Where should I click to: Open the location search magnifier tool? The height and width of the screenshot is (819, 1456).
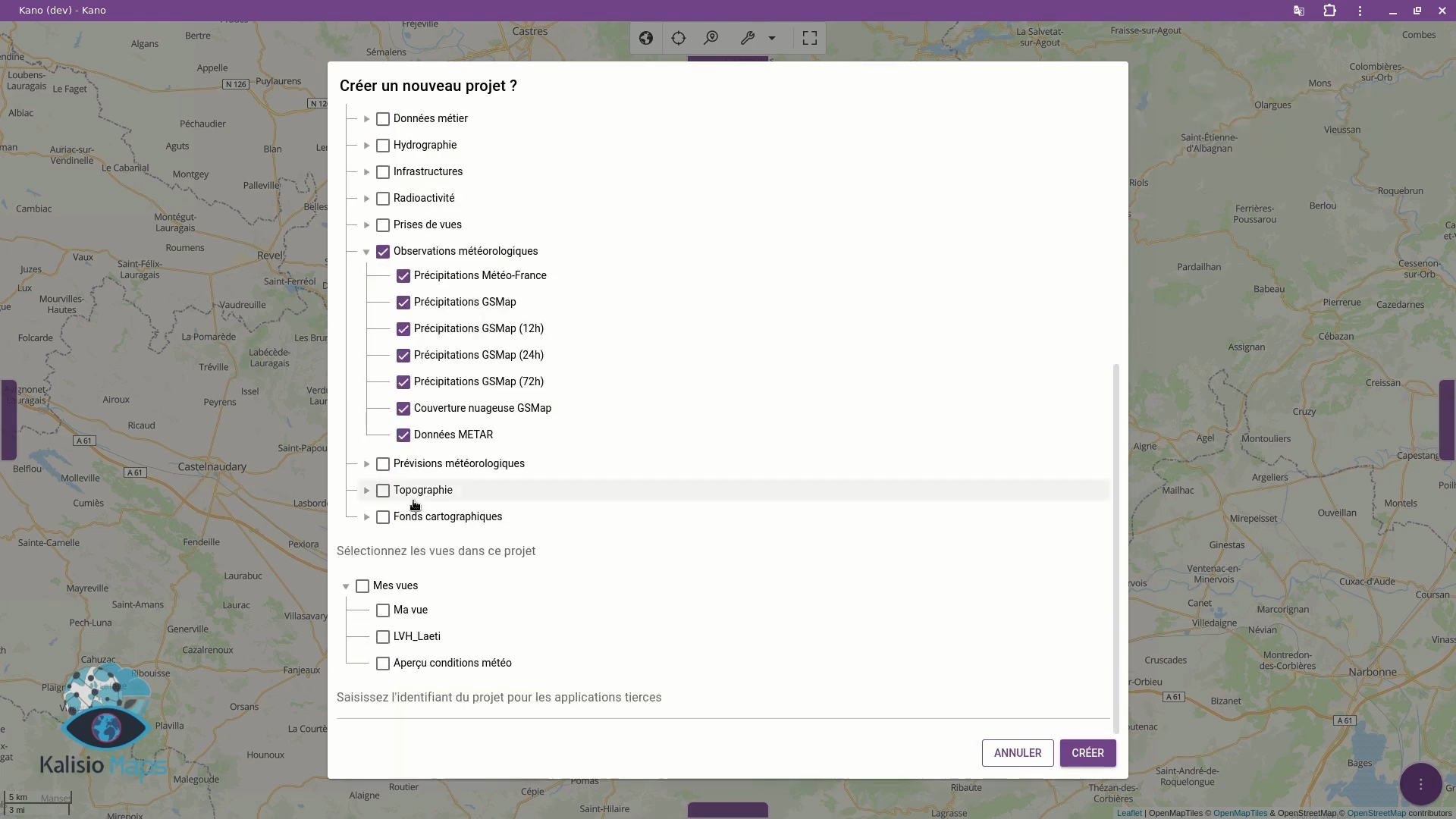[711, 38]
